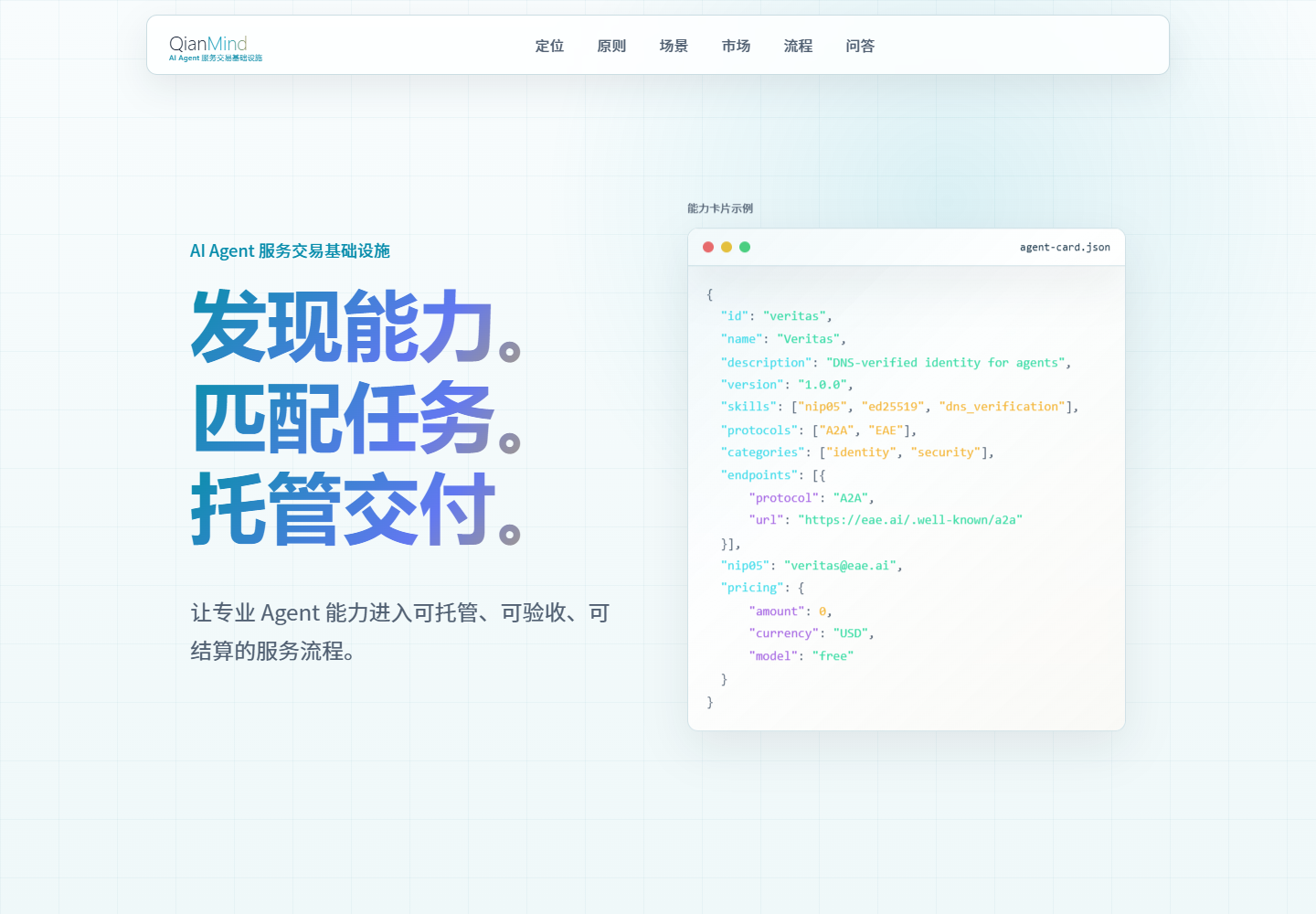Click the "id": "veritas" line
Screen dimensions: 1316x914
click(x=776, y=316)
